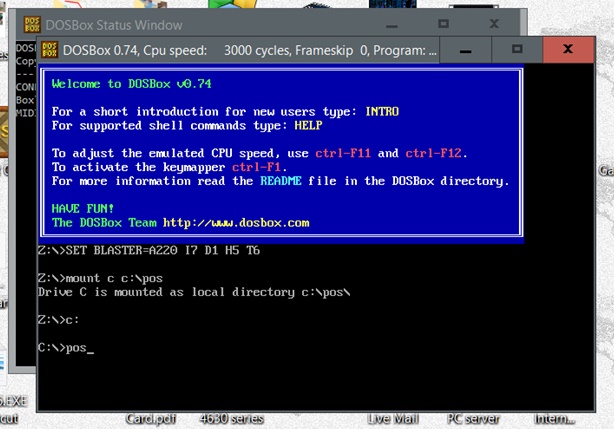This screenshot has height=429, width=614.
Task: Close the DOSBox 0.74 window
Action: click(x=567, y=48)
